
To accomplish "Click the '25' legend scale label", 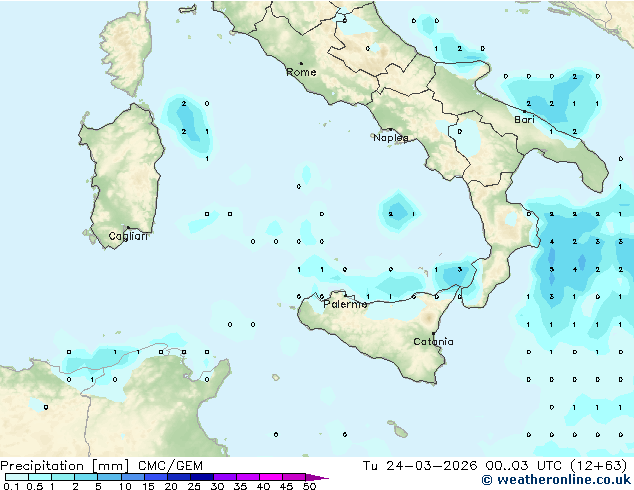I will point(194,486).
